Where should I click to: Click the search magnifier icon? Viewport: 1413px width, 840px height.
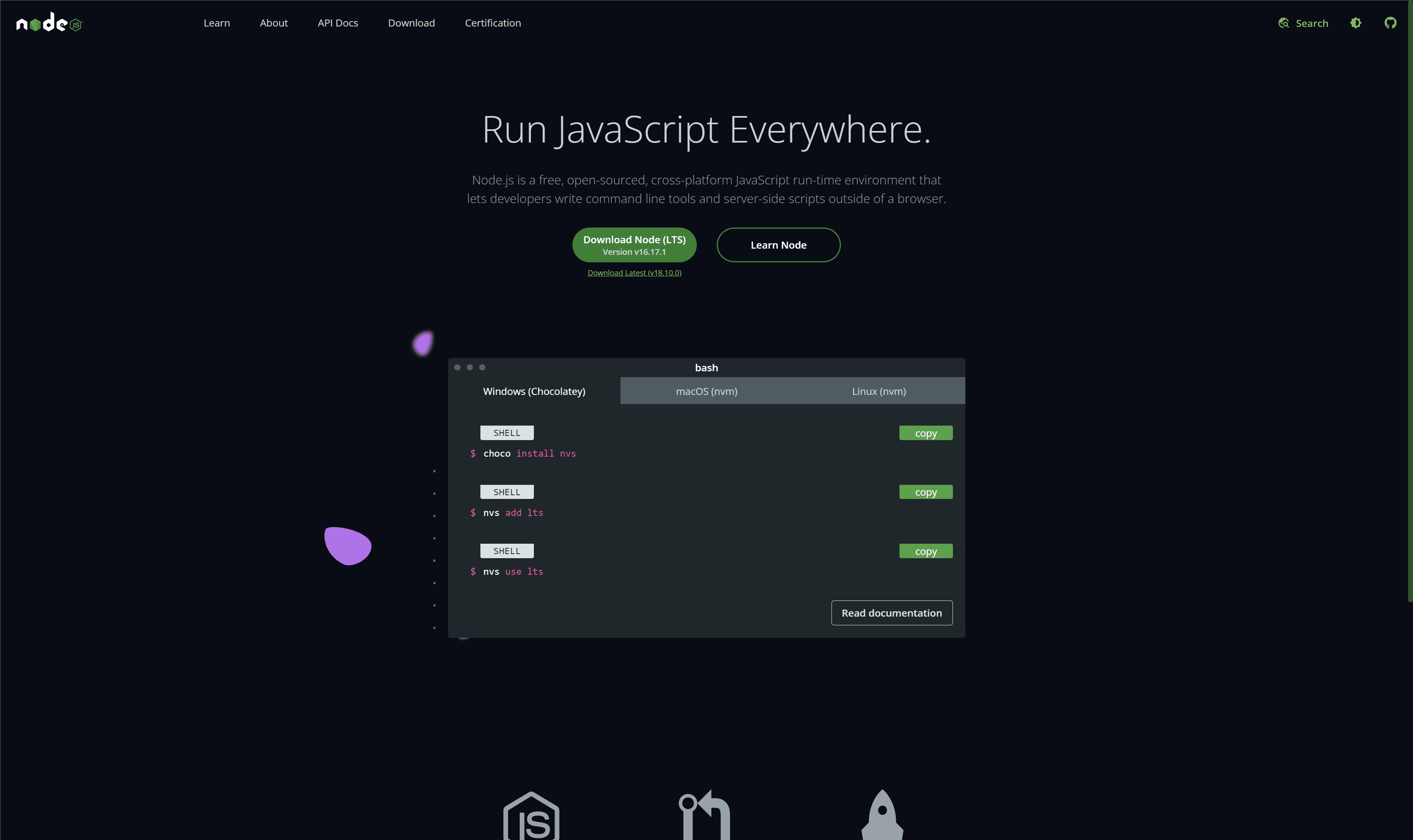(x=1283, y=23)
